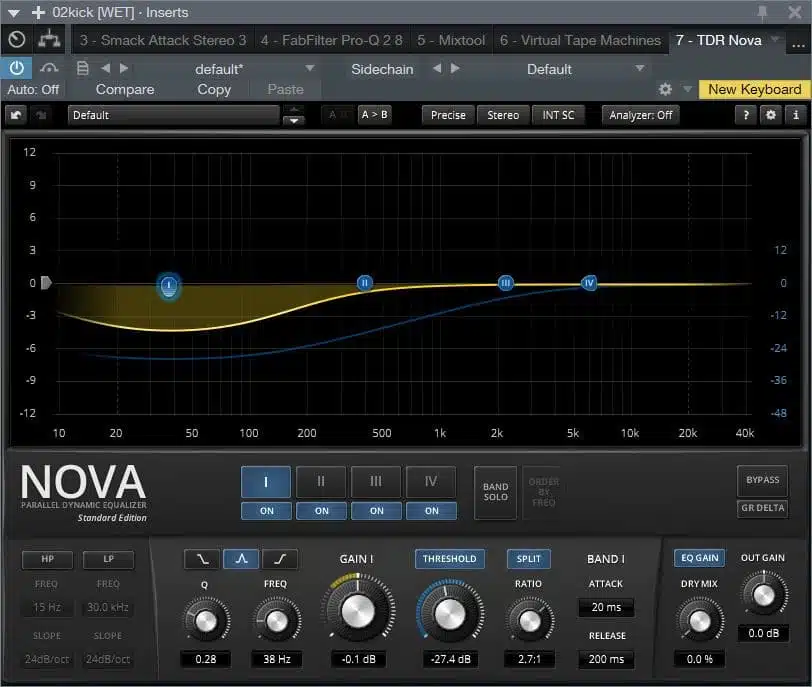The image size is (812, 687).
Task: Switch to 3 - Smack Attack Stereo 3 tab
Action: [163, 40]
